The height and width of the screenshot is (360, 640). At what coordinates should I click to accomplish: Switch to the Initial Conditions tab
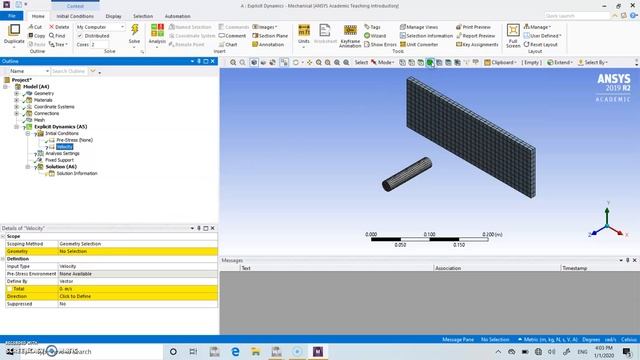pyautogui.click(x=75, y=16)
